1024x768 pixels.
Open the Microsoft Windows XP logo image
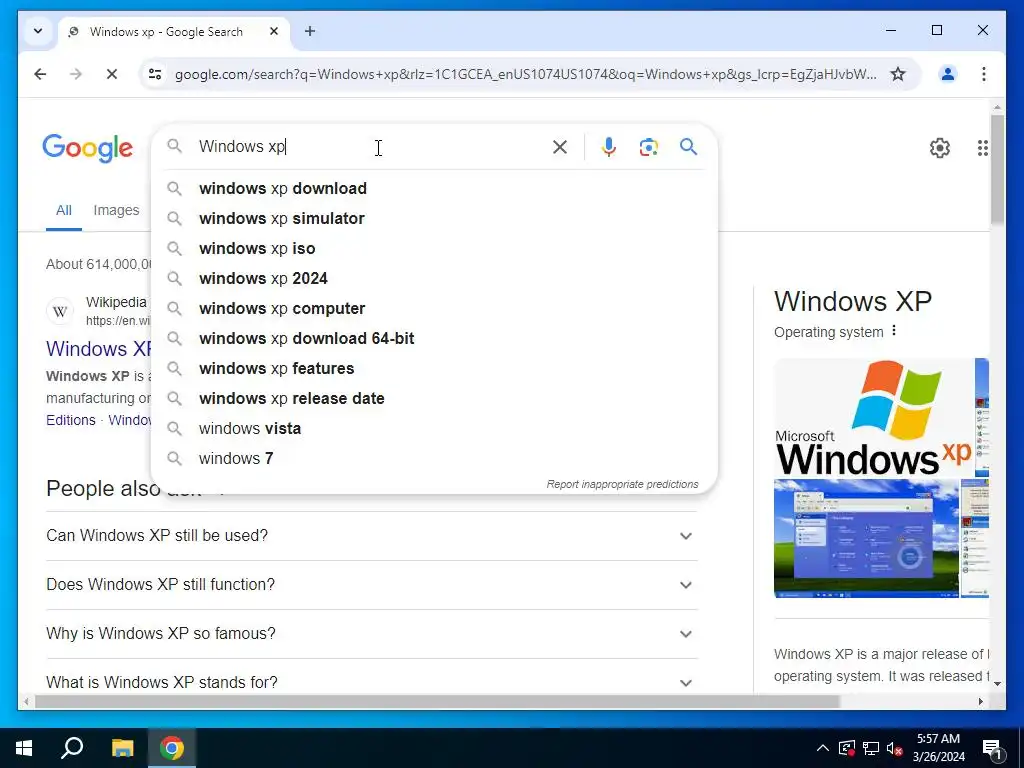pyautogui.click(x=873, y=417)
